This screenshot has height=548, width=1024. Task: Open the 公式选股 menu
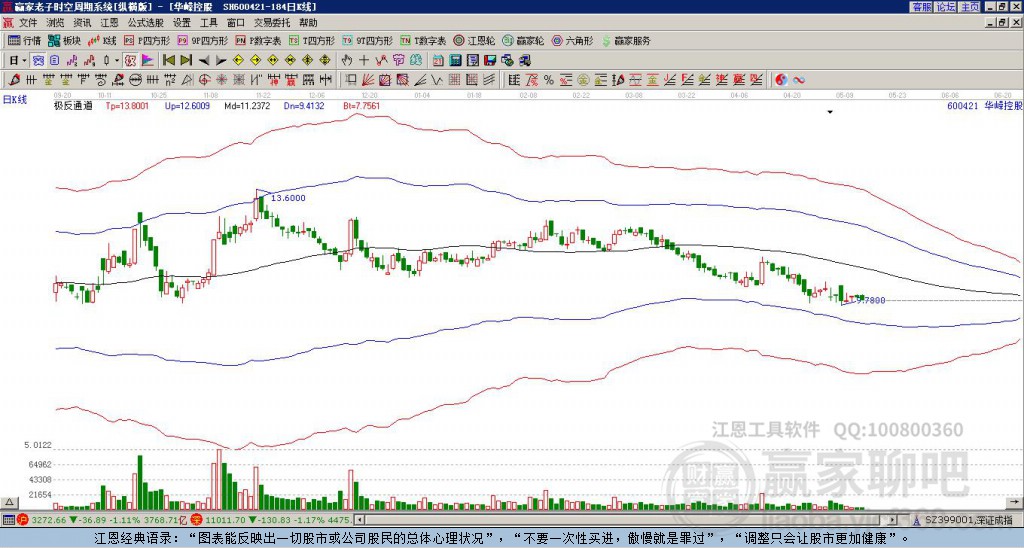pyautogui.click(x=145, y=23)
